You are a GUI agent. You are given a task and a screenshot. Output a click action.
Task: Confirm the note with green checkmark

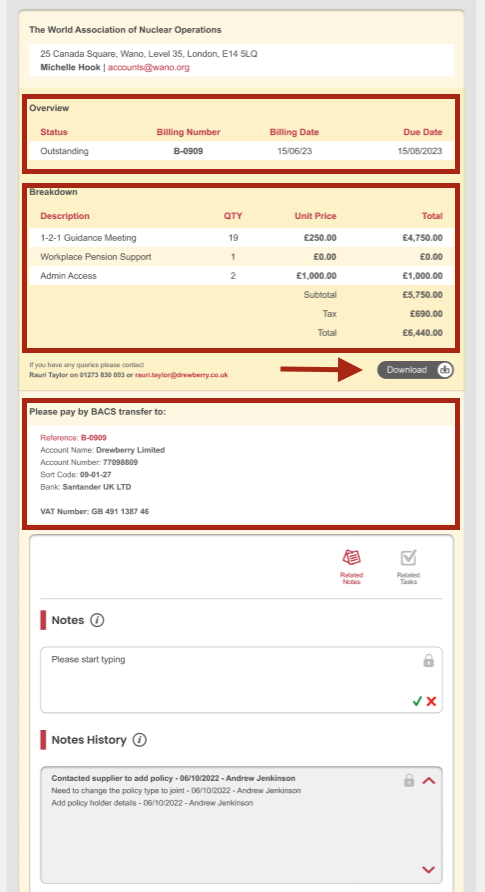[417, 701]
